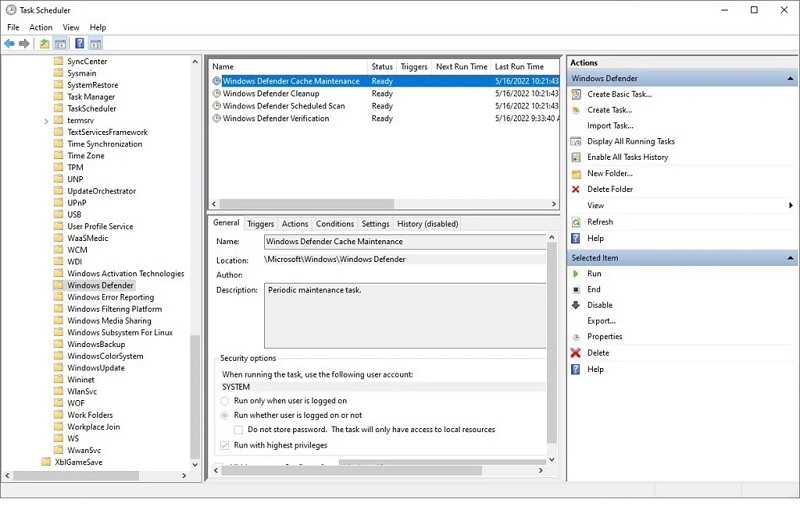Open Help via the toolbar question mark icon
The height and width of the screenshot is (510, 800).
click(80, 43)
